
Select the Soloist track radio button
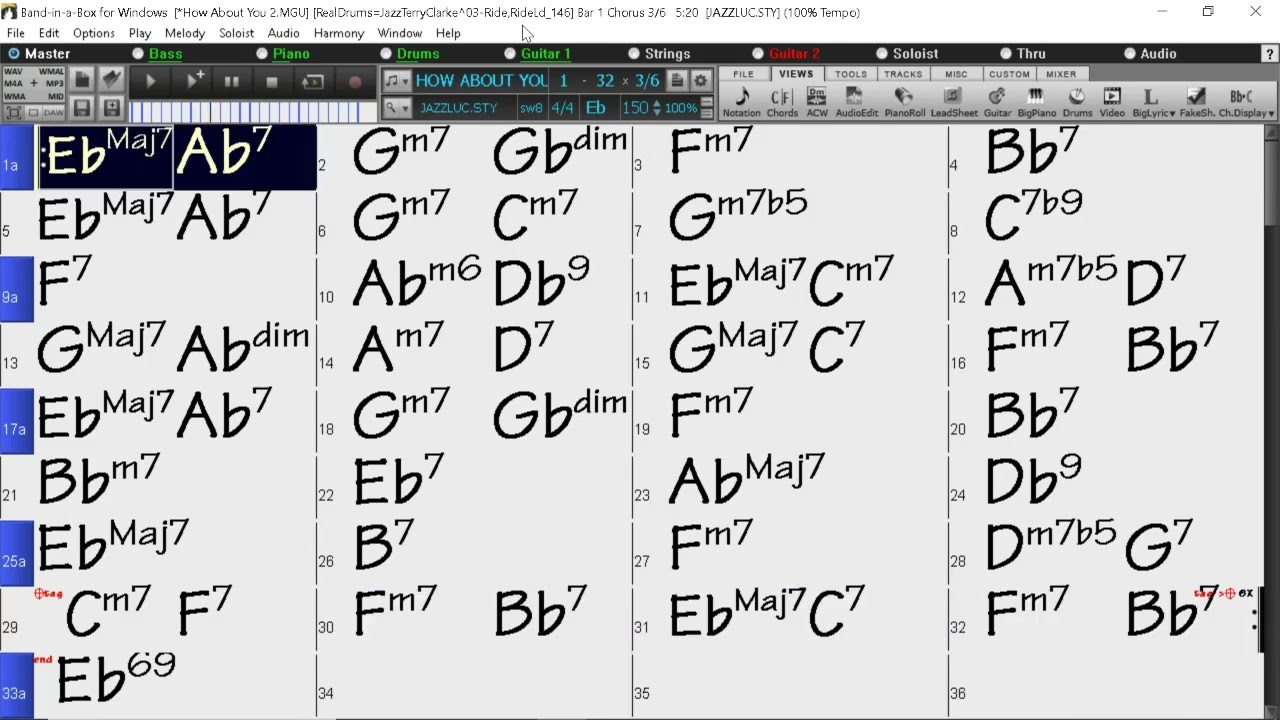(x=882, y=54)
